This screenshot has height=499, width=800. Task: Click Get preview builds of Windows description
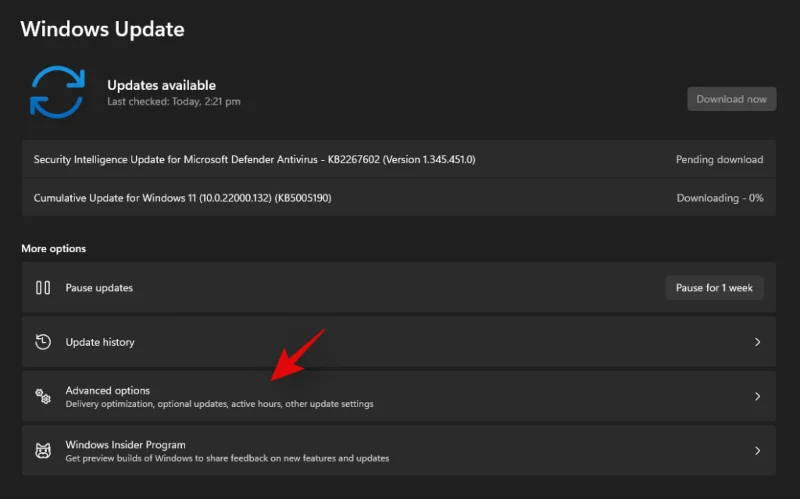(x=227, y=458)
